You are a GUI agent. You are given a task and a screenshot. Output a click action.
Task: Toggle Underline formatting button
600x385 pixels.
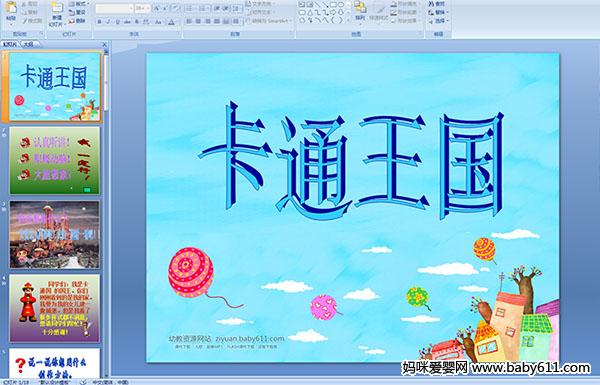coord(117,22)
